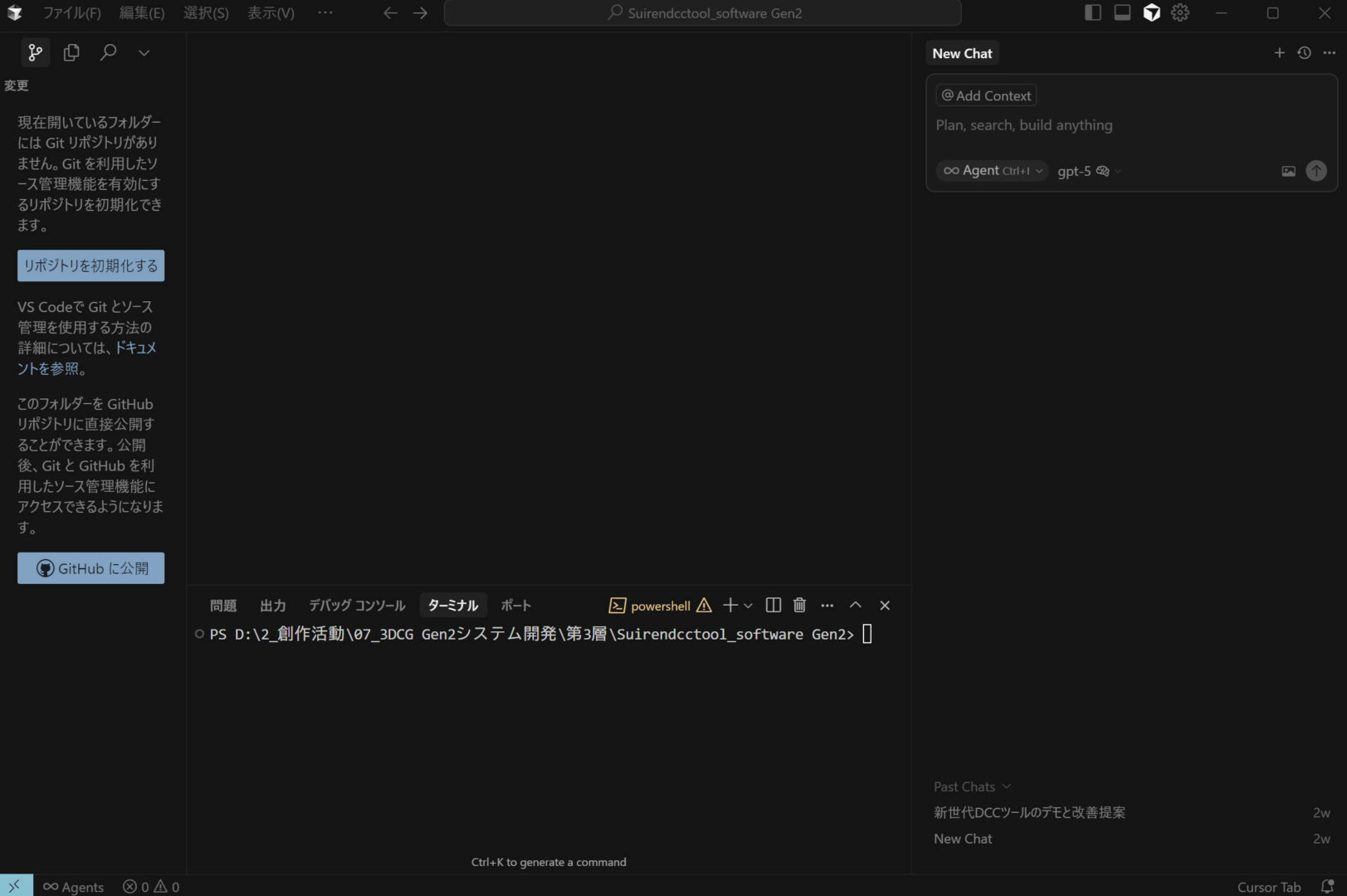Open Agents in the status bar
The height and width of the screenshot is (896, 1347).
click(x=73, y=886)
